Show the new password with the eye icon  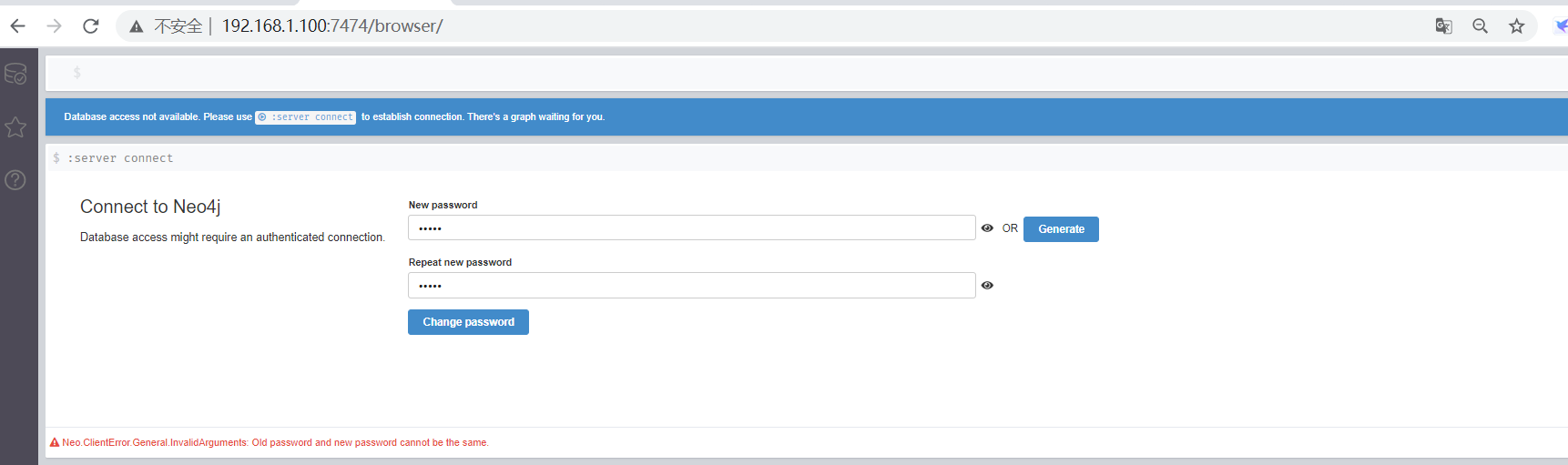[x=987, y=228]
